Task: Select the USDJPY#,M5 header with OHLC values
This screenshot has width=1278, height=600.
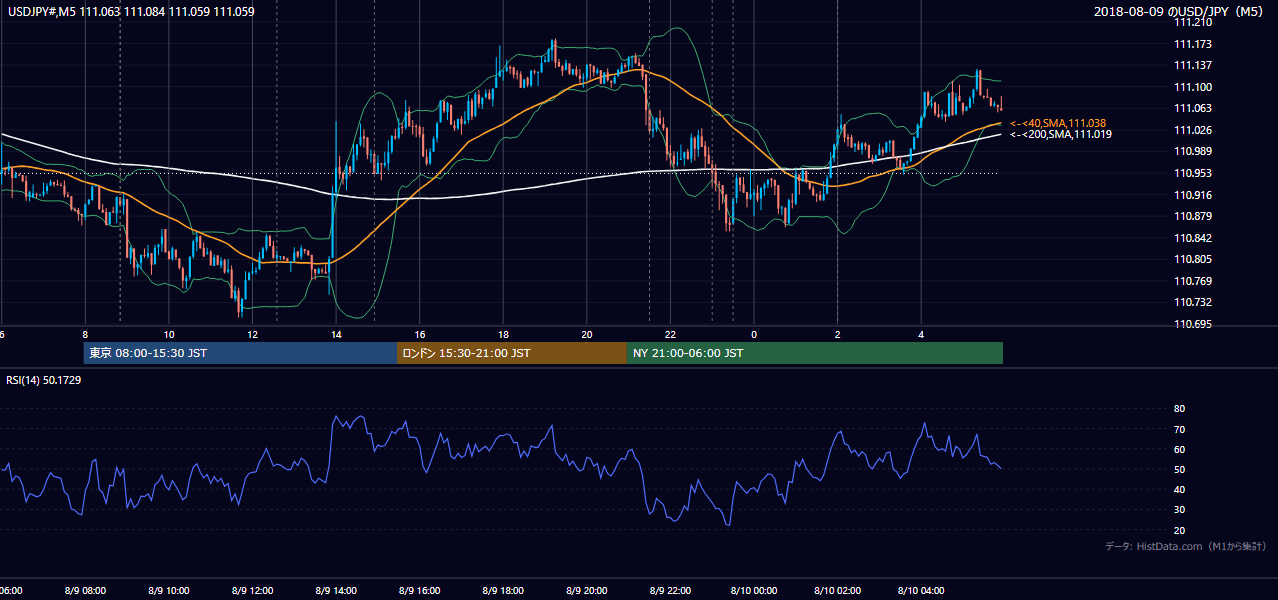Action: click(x=130, y=12)
